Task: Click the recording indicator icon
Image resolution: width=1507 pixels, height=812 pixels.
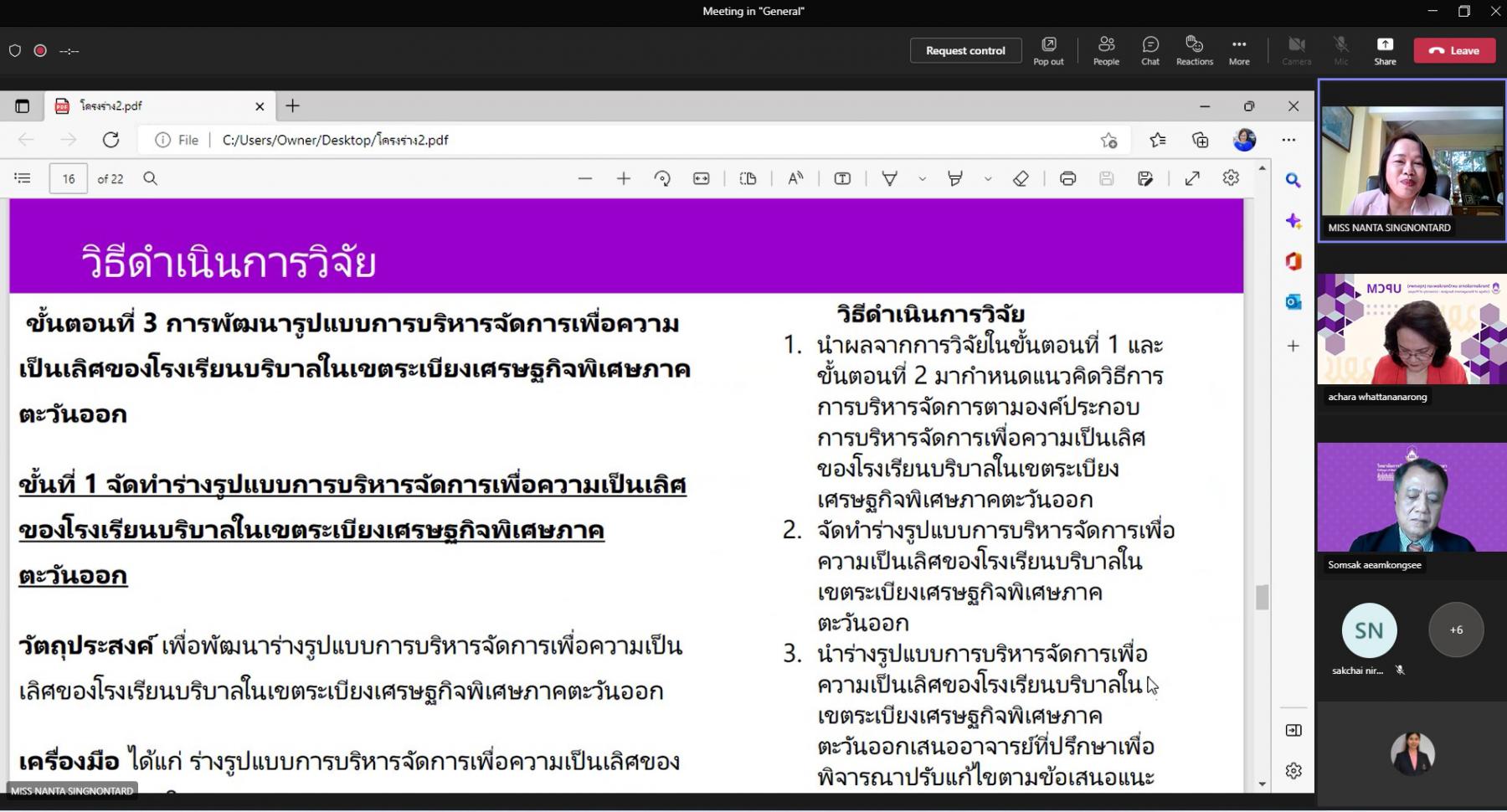Action: pos(40,51)
